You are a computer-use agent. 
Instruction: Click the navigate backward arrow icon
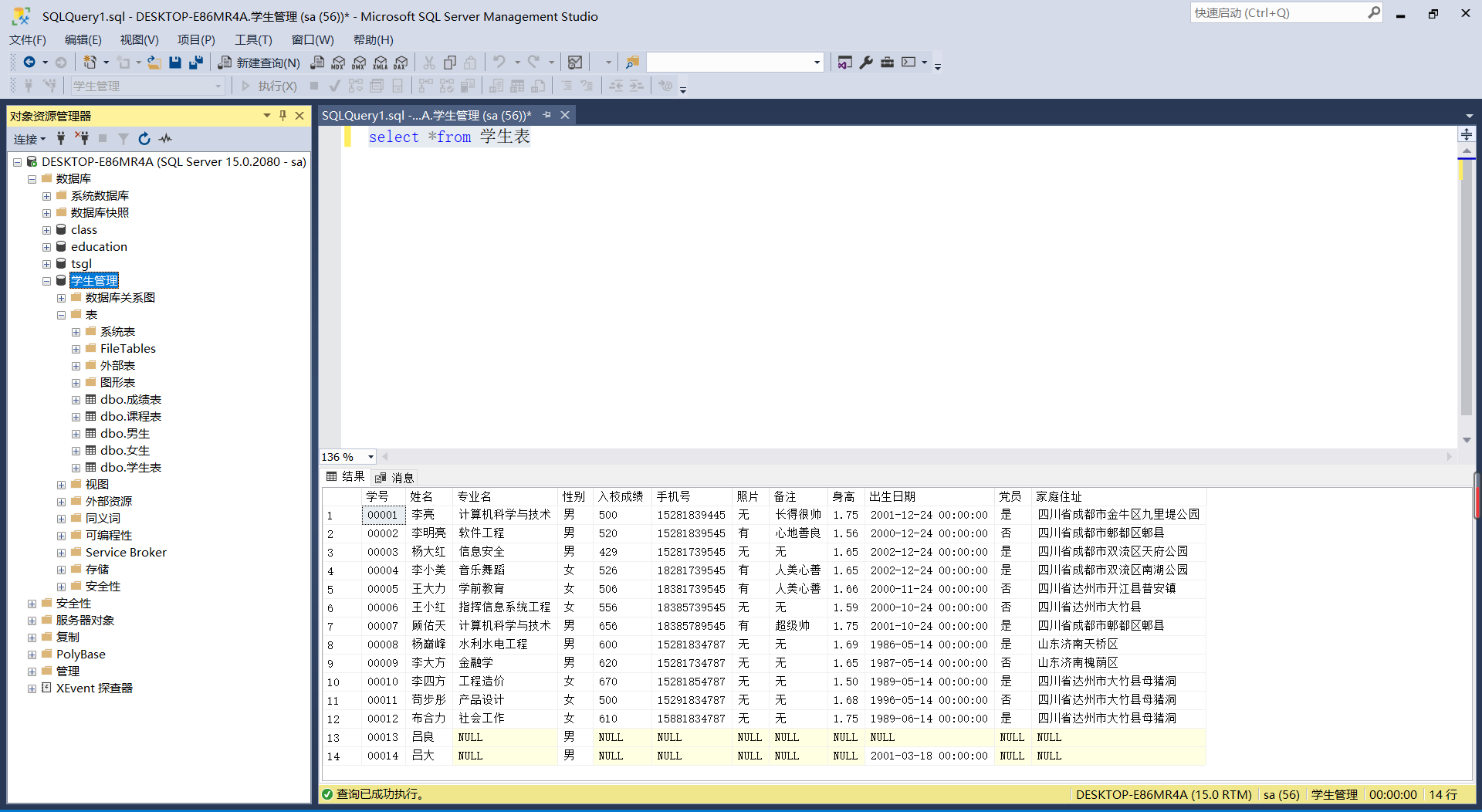click(29, 63)
